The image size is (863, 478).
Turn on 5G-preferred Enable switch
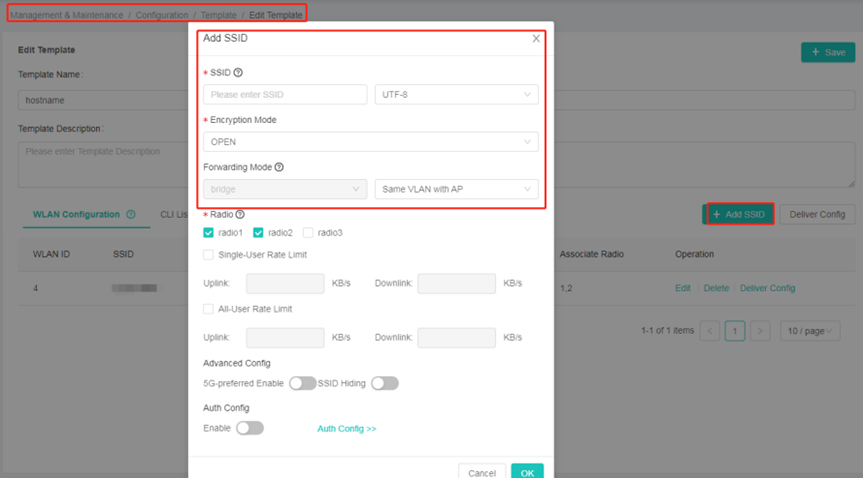click(302, 383)
